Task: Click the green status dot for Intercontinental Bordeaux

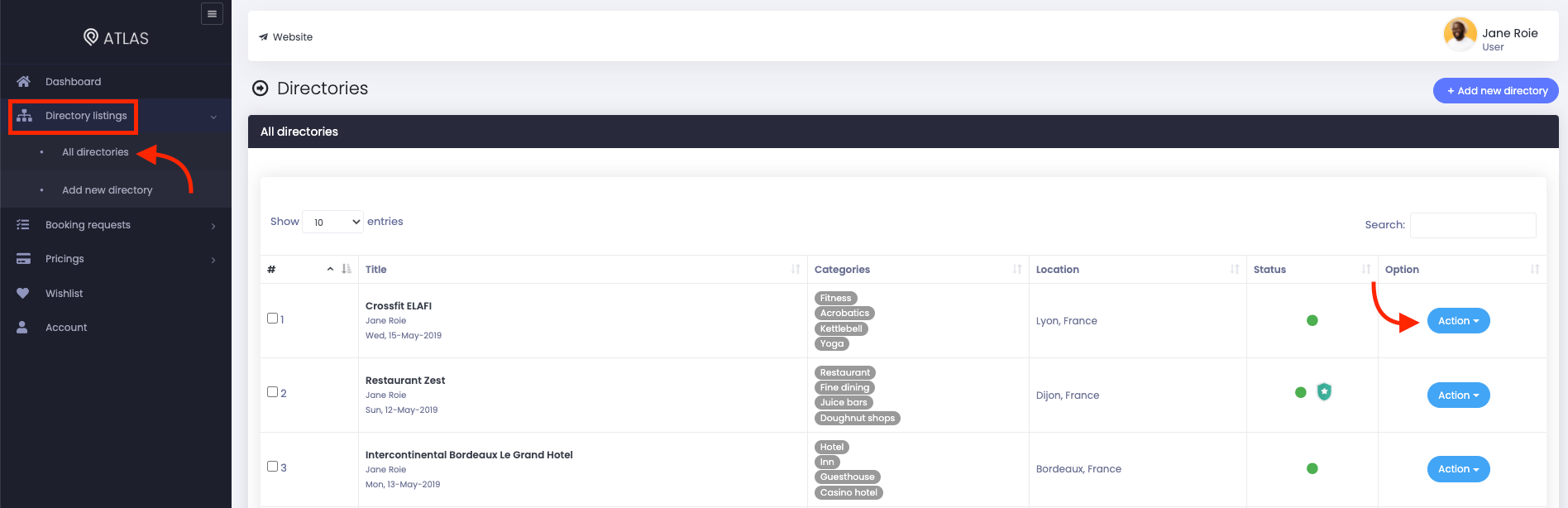Action: tap(1312, 468)
